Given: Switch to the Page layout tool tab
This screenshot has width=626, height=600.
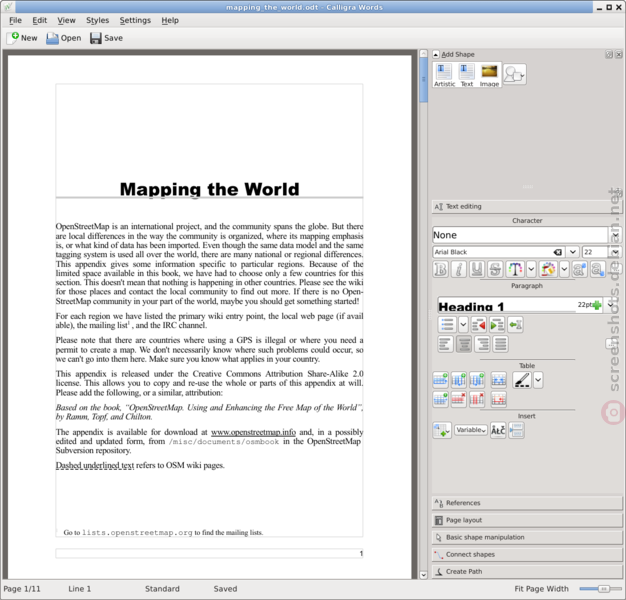Looking at the screenshot, I should (527, 520).
